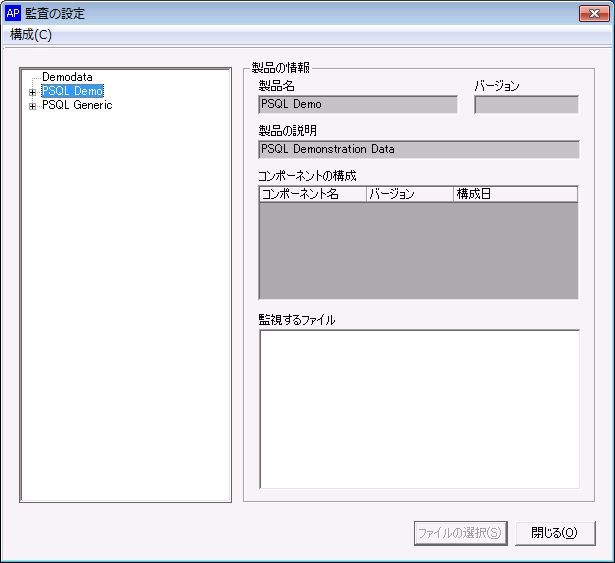The width and height of the screenshot is (615, 563).
Task: Click the 構成日 column header
Action: click(514, 194)
